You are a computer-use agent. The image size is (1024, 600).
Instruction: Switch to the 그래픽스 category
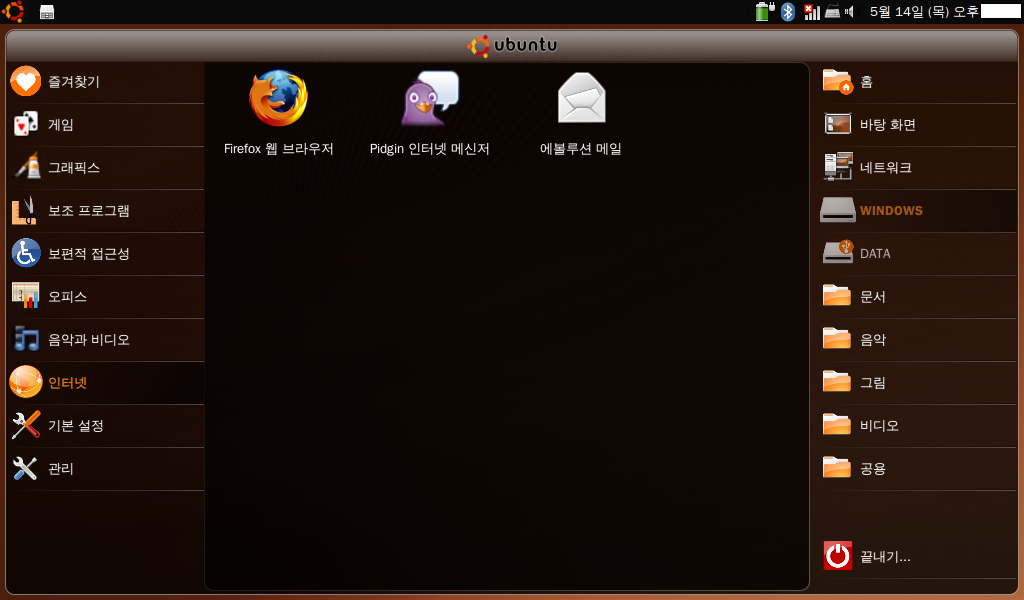[106, 168]
